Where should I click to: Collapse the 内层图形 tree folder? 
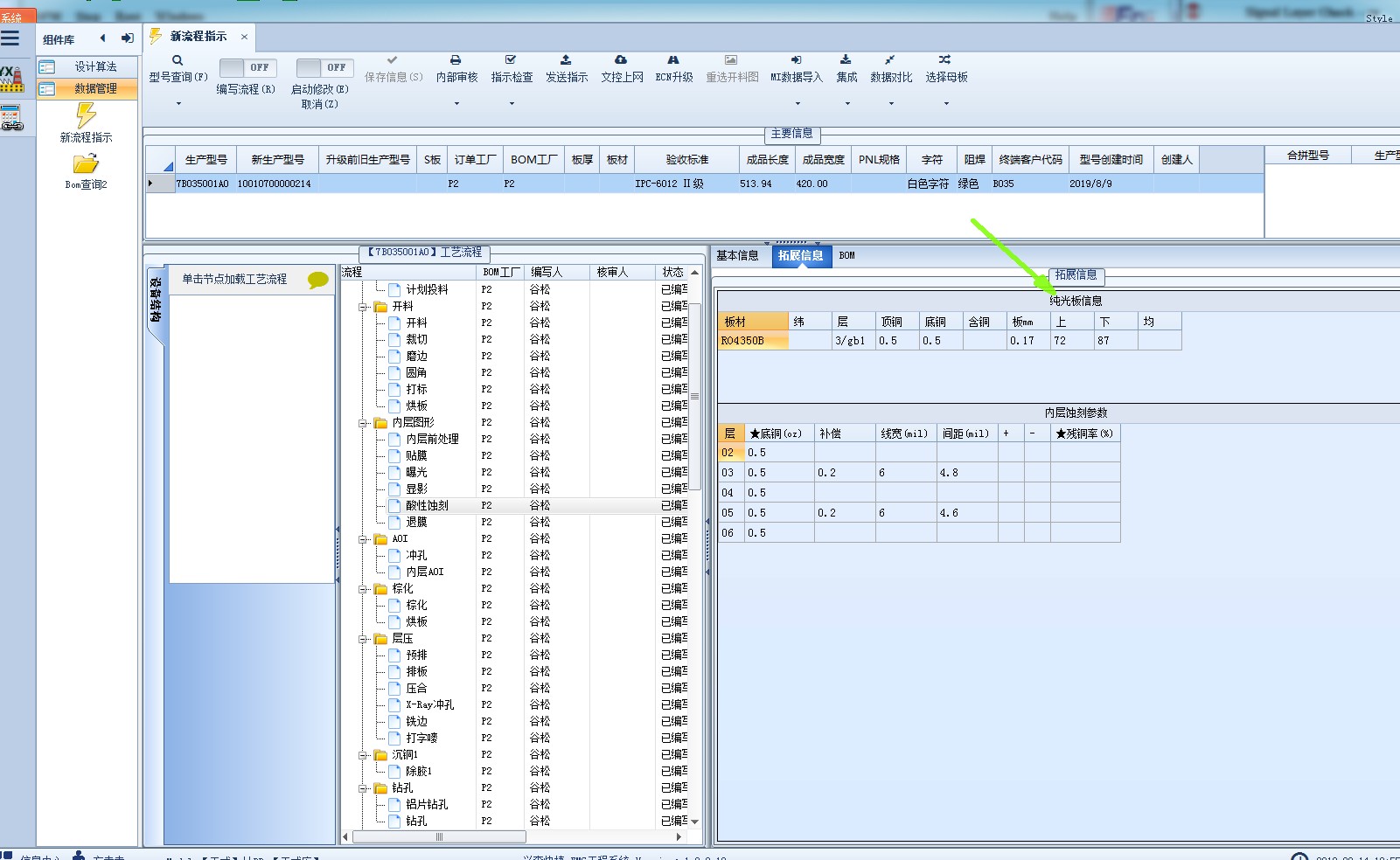363,423
